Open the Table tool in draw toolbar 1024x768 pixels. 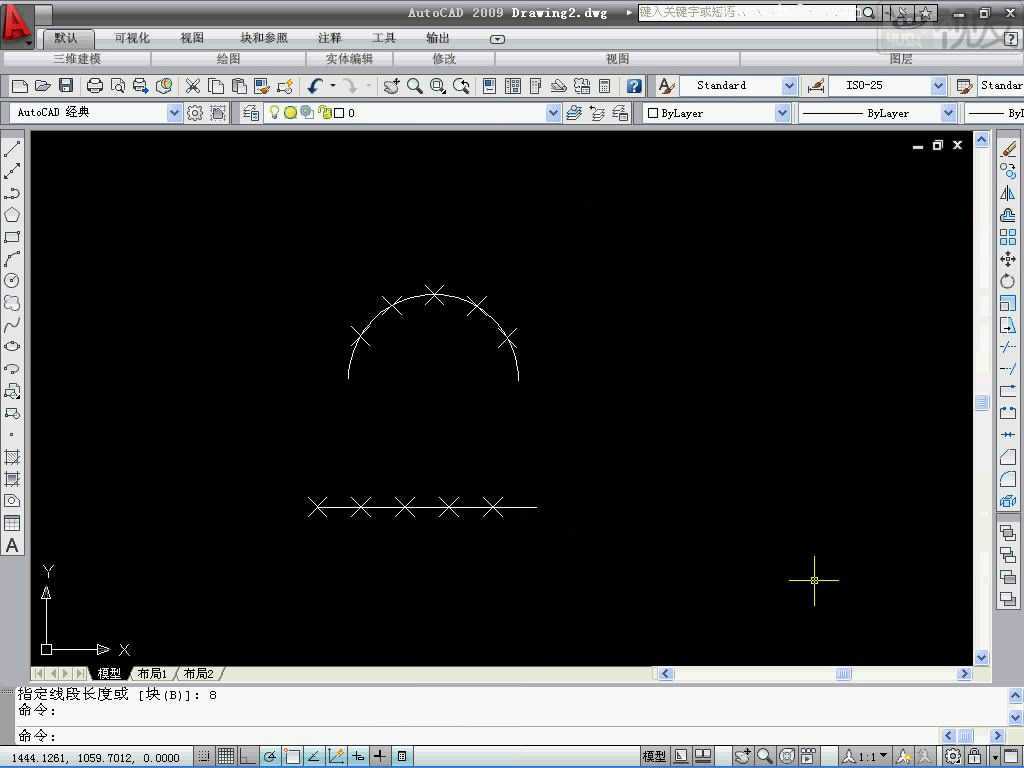(x=12, y=523)
